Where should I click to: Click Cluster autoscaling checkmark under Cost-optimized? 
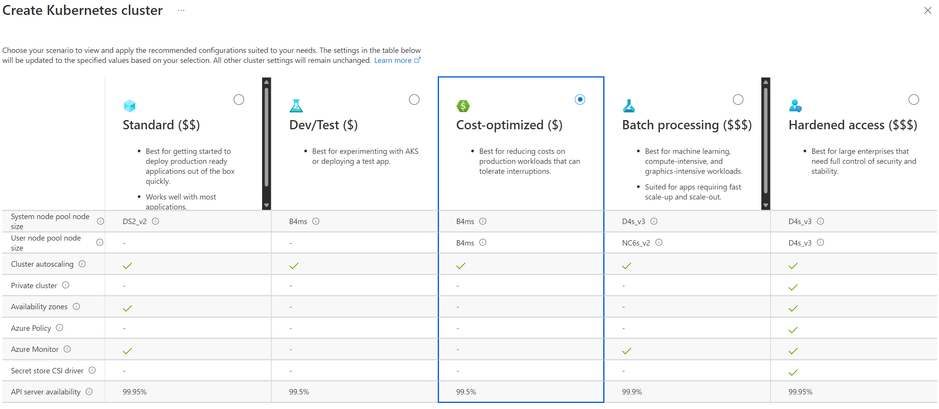click(461, 265)
